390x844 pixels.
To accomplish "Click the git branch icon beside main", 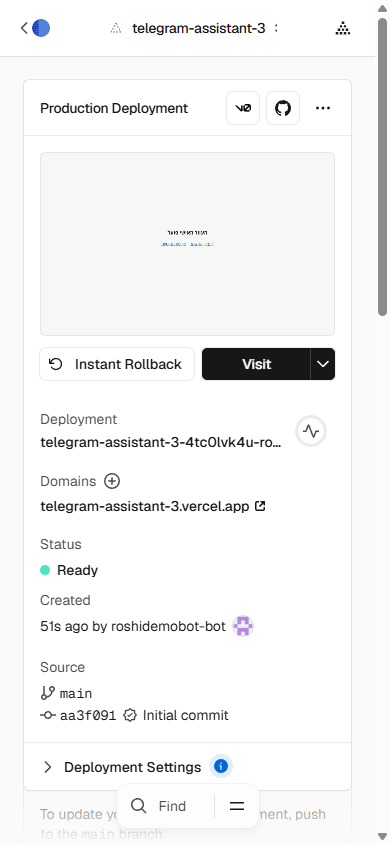I will click(47, 692).
